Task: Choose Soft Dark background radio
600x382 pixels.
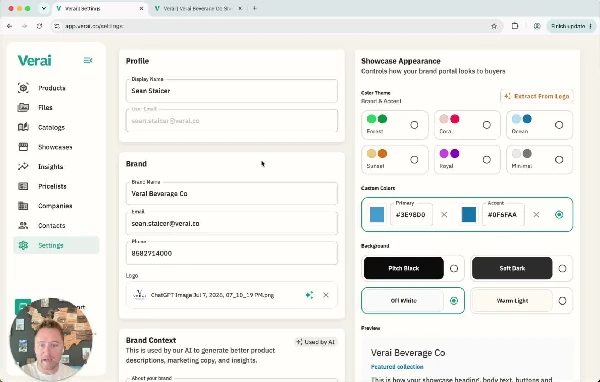Action: click(x=562, y=268)
